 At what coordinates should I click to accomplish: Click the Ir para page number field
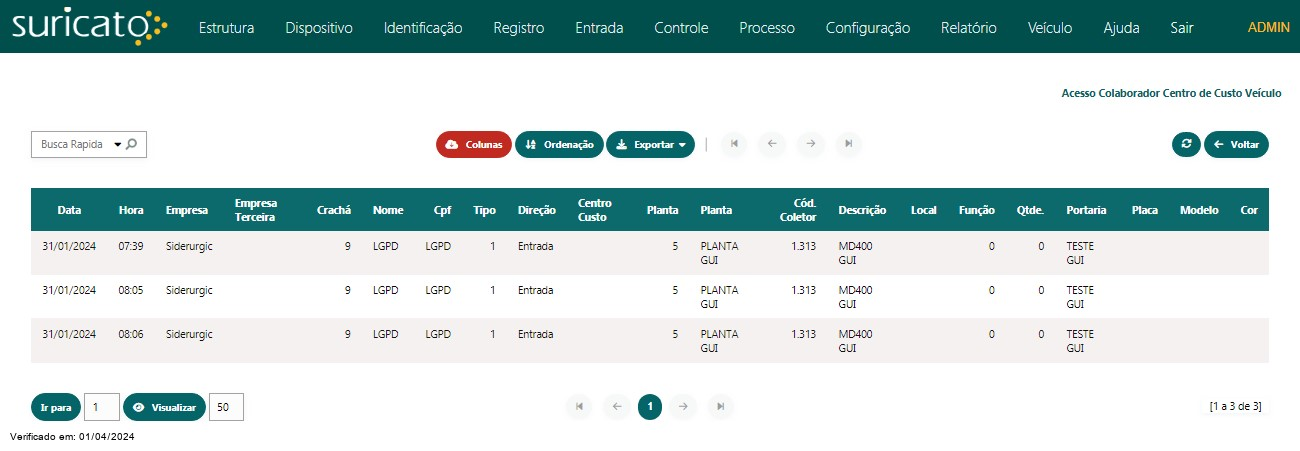pyautogui.click(x=102, y=407)
